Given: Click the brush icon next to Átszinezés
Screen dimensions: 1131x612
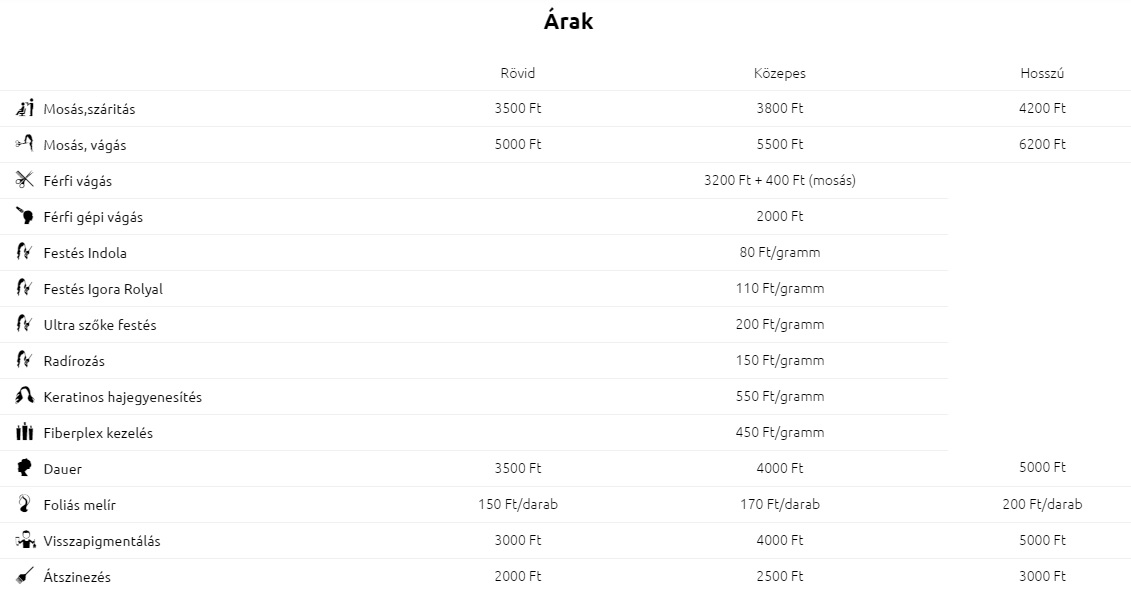Looking at the screenshot, I should pos(25,576).
